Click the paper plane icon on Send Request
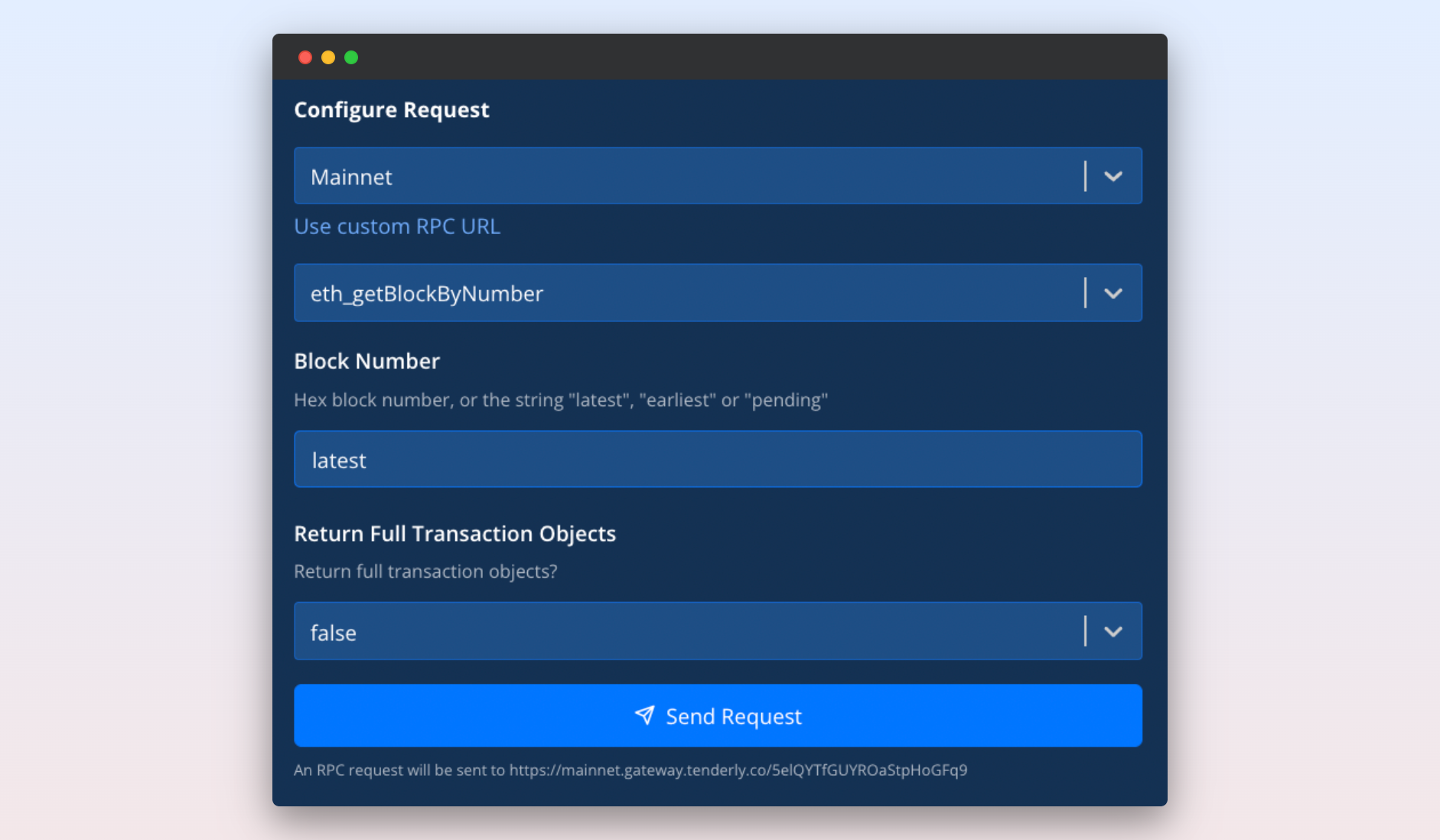 644,715
